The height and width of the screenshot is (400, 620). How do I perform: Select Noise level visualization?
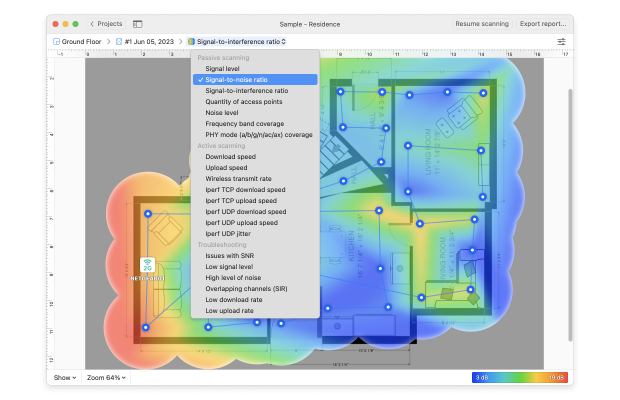coord(255,113)
